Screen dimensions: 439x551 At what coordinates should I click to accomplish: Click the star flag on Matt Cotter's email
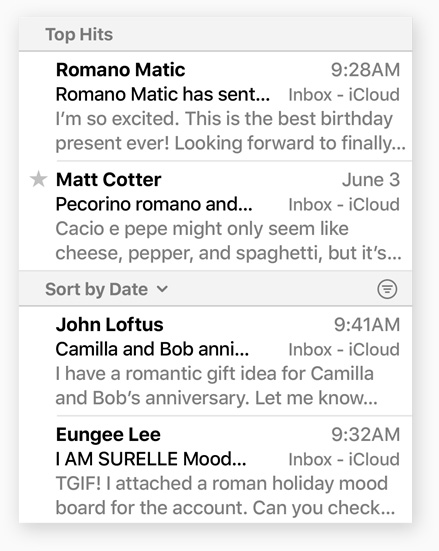click(x=38, y=179)
